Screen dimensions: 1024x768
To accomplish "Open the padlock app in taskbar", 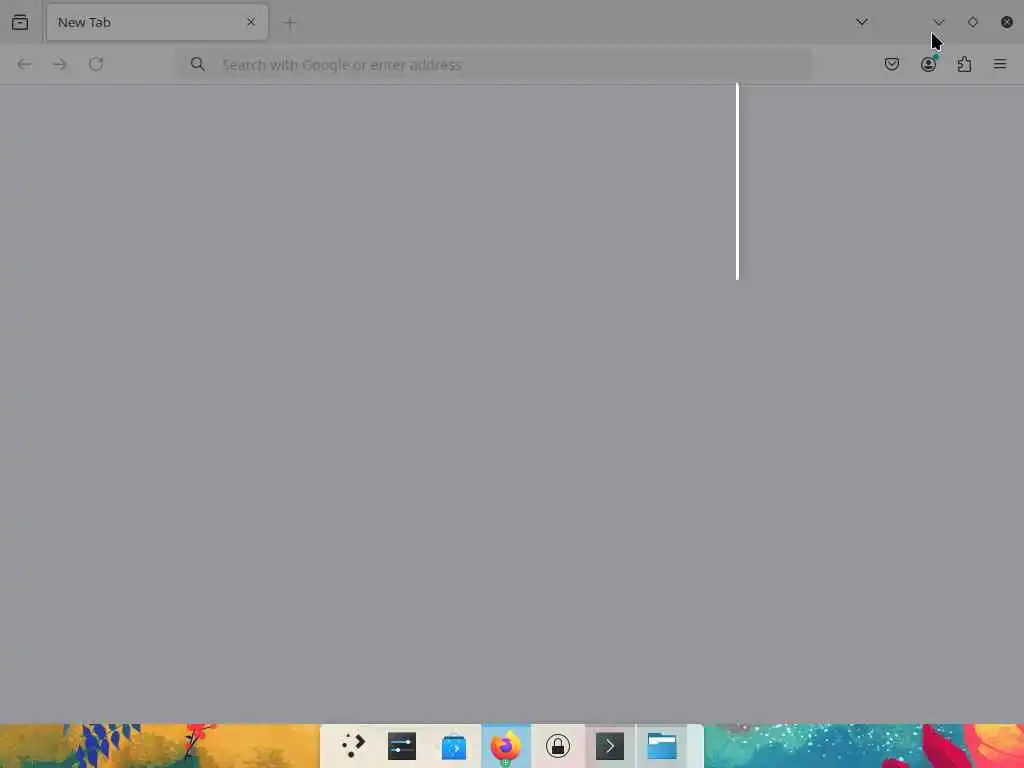I will 558,746.
